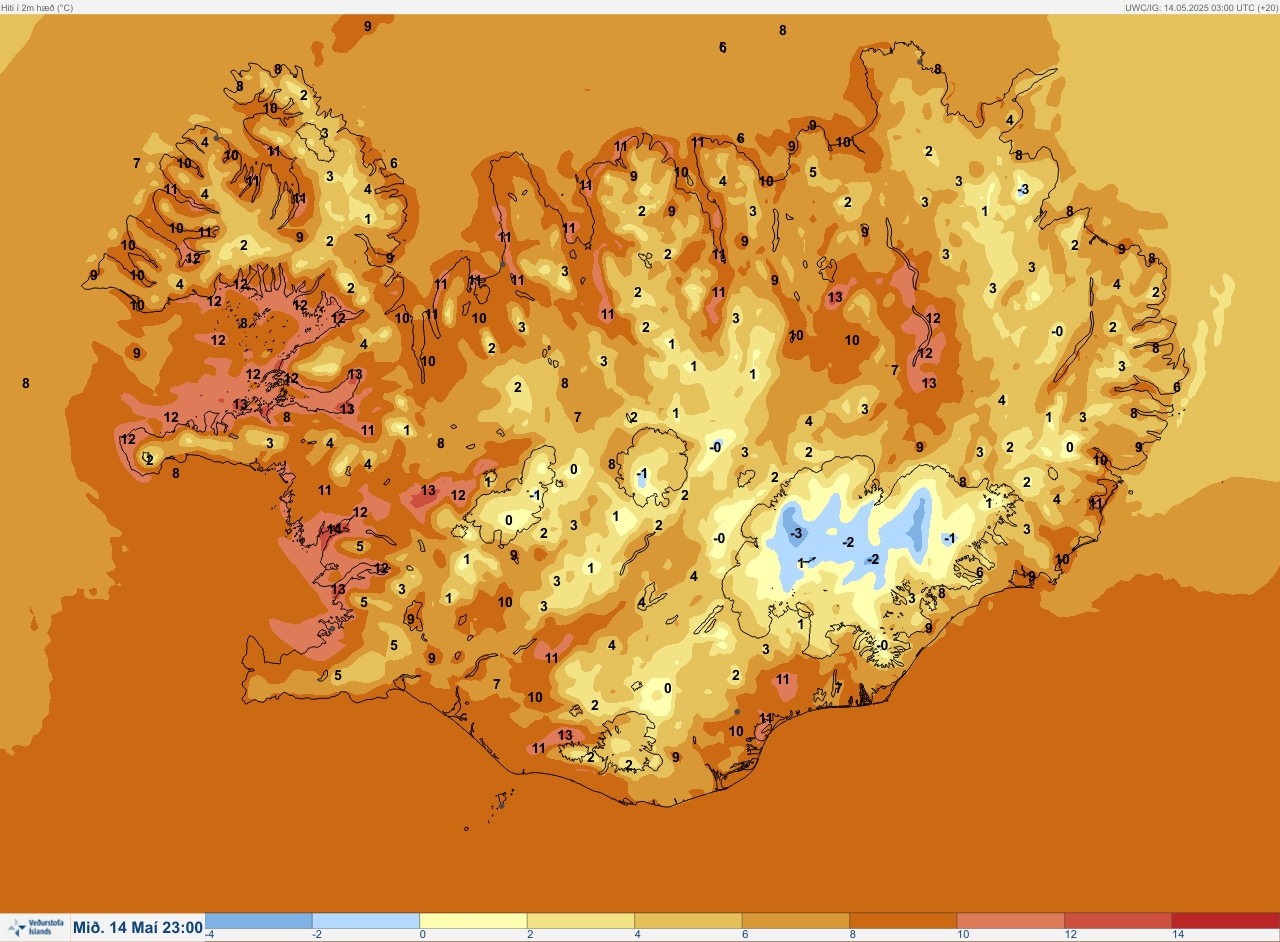The image size is (1280, 942).
Task: Click the 'UWC/IG: 14.05.2025 03:00 UTC (+20)' model run label
Action: point(1201,7)
